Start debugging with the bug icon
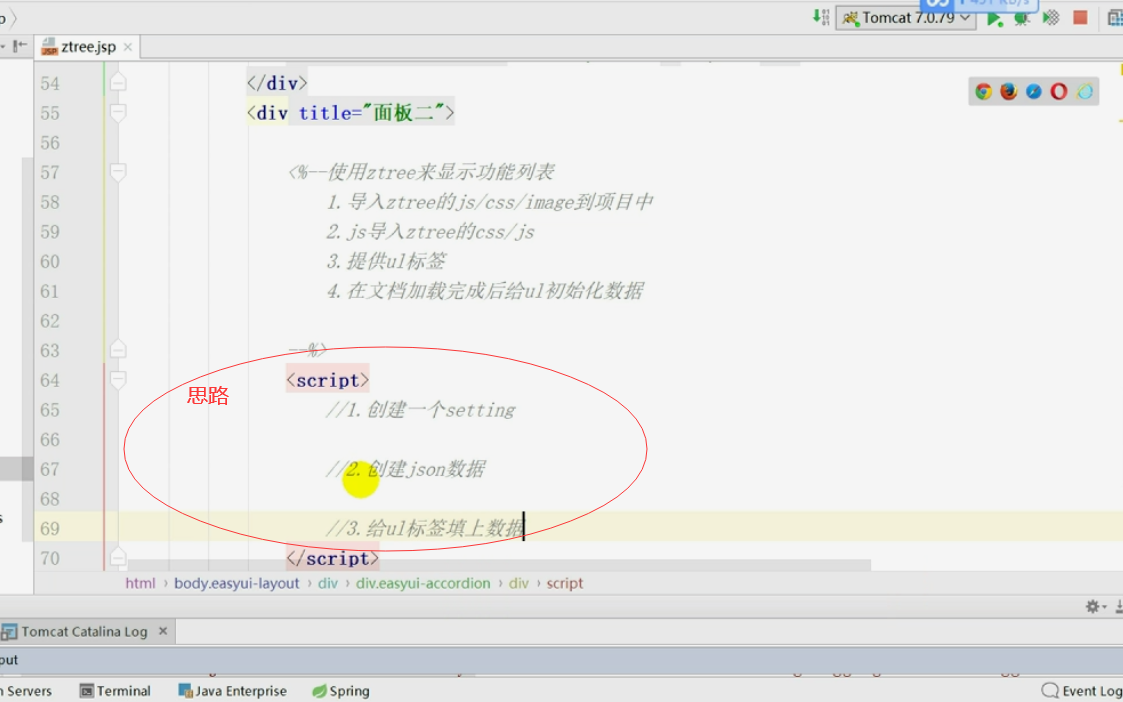This screenshot has width=1123, height=702. [x=1022, y=19]
